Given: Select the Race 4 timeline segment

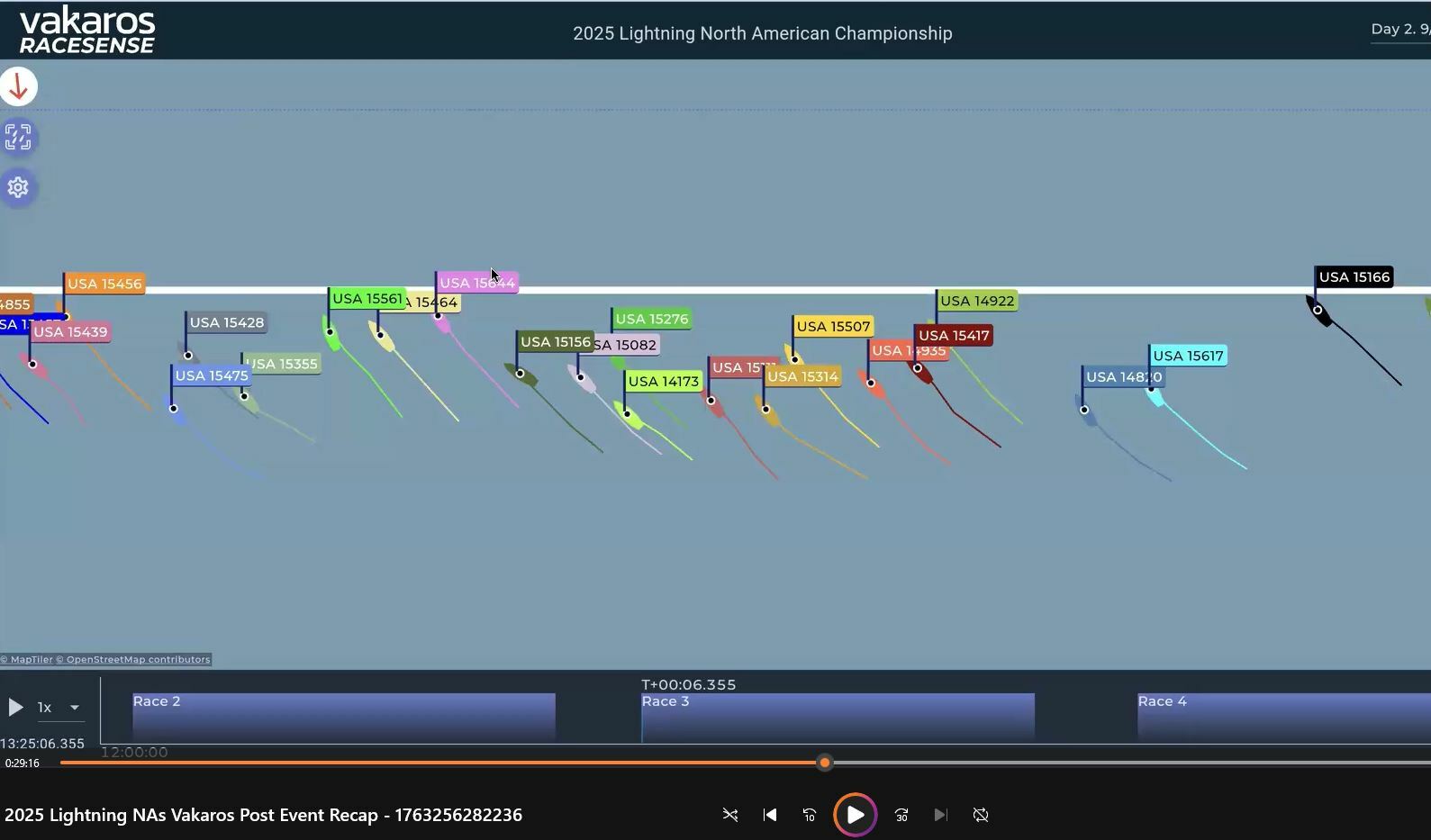Looking at the screenshot, I should (1282, 717).
